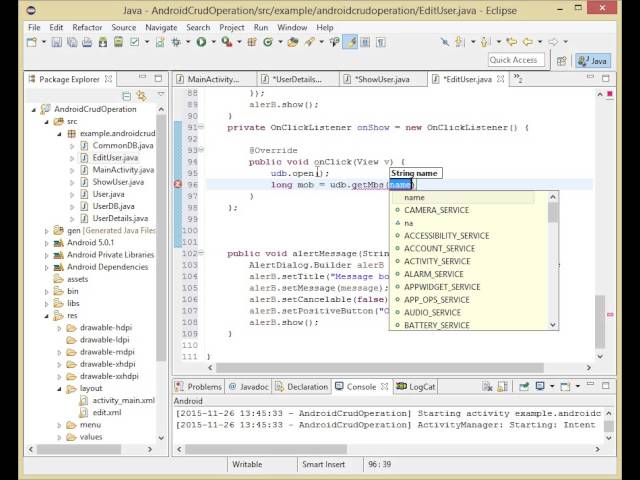
Task: Click Display Selected Console monitor icon
Action: coord(540,387)
